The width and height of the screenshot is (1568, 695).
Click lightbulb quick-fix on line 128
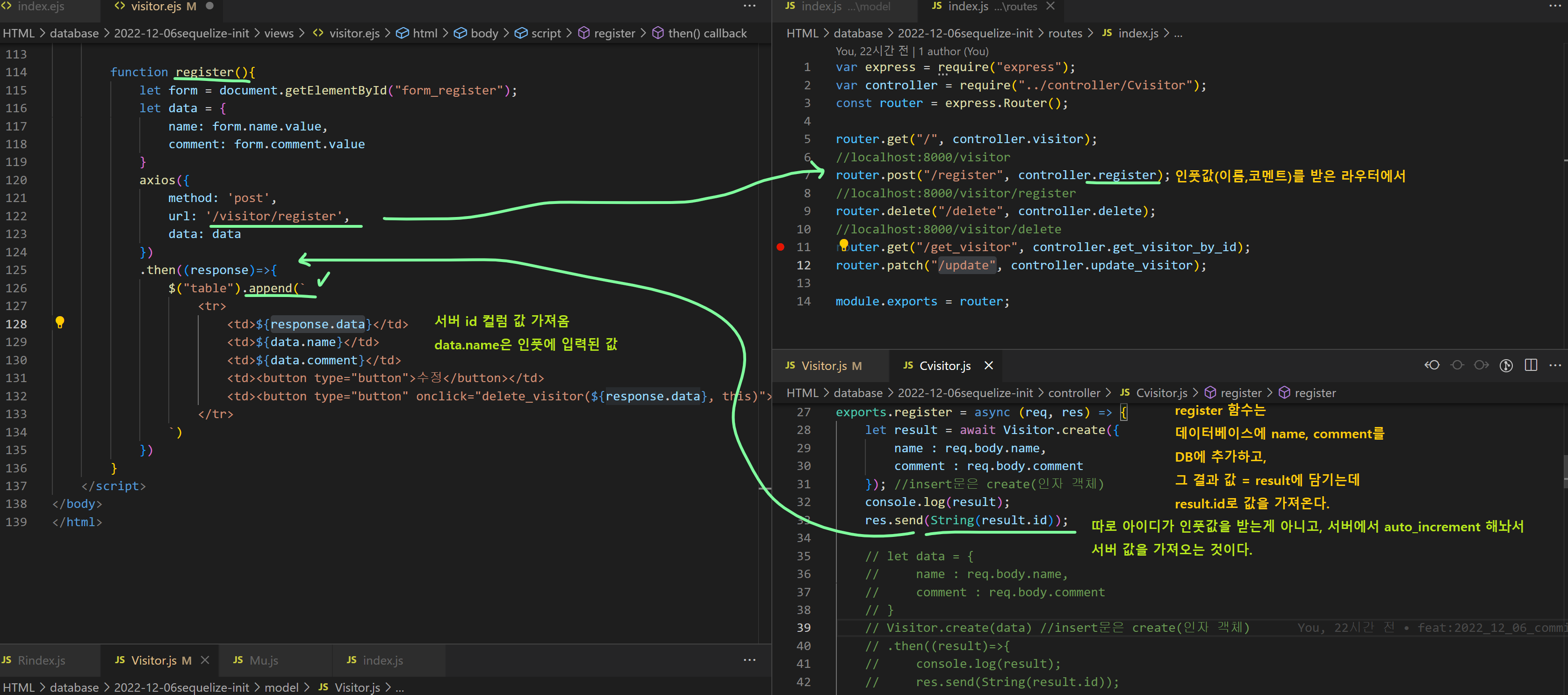(60, 322)
